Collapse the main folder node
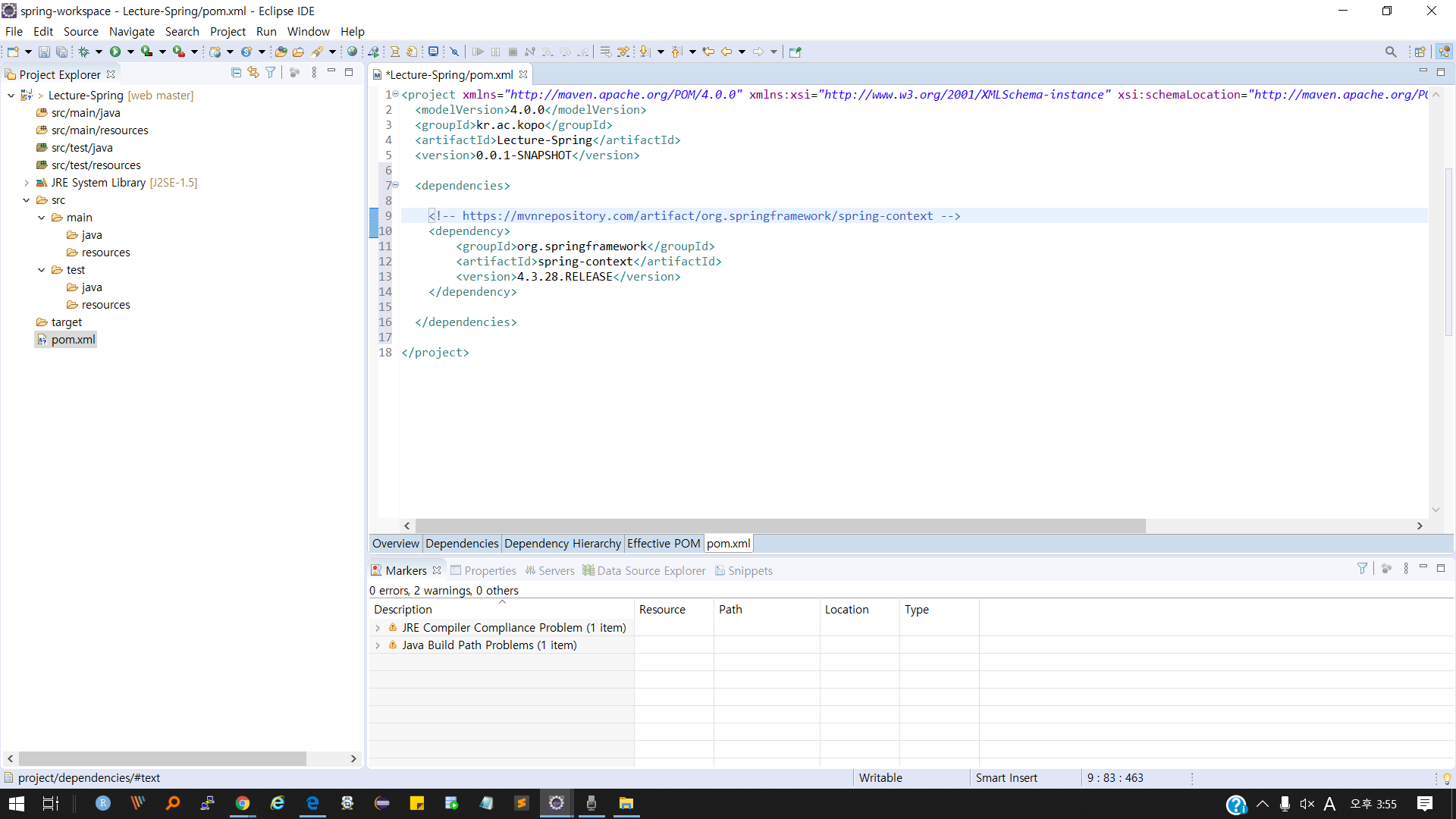Viewport: 1456px width, 819px height. (42, 218)
